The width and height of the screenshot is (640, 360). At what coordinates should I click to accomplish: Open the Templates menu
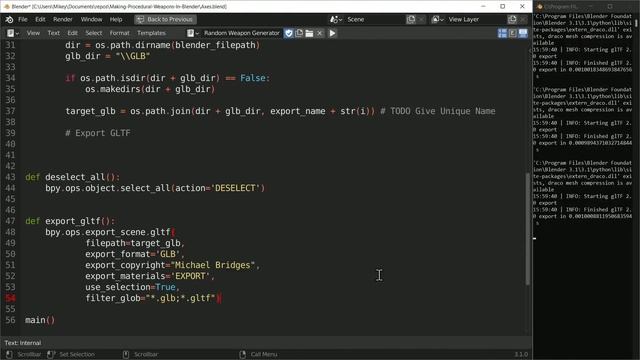click(151, 33)
